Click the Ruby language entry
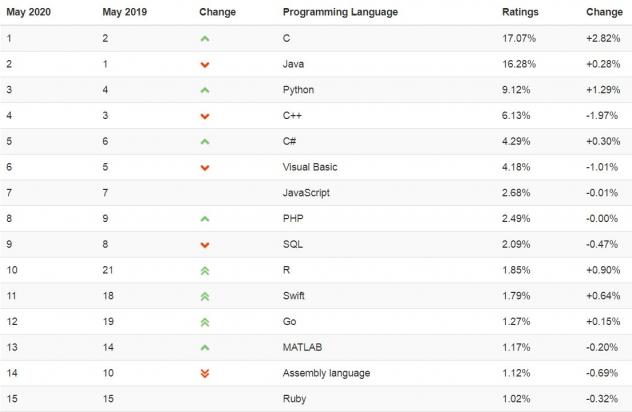Image resolution: width=632 pixels, height=412 pixels. click(x=296, y=399)
